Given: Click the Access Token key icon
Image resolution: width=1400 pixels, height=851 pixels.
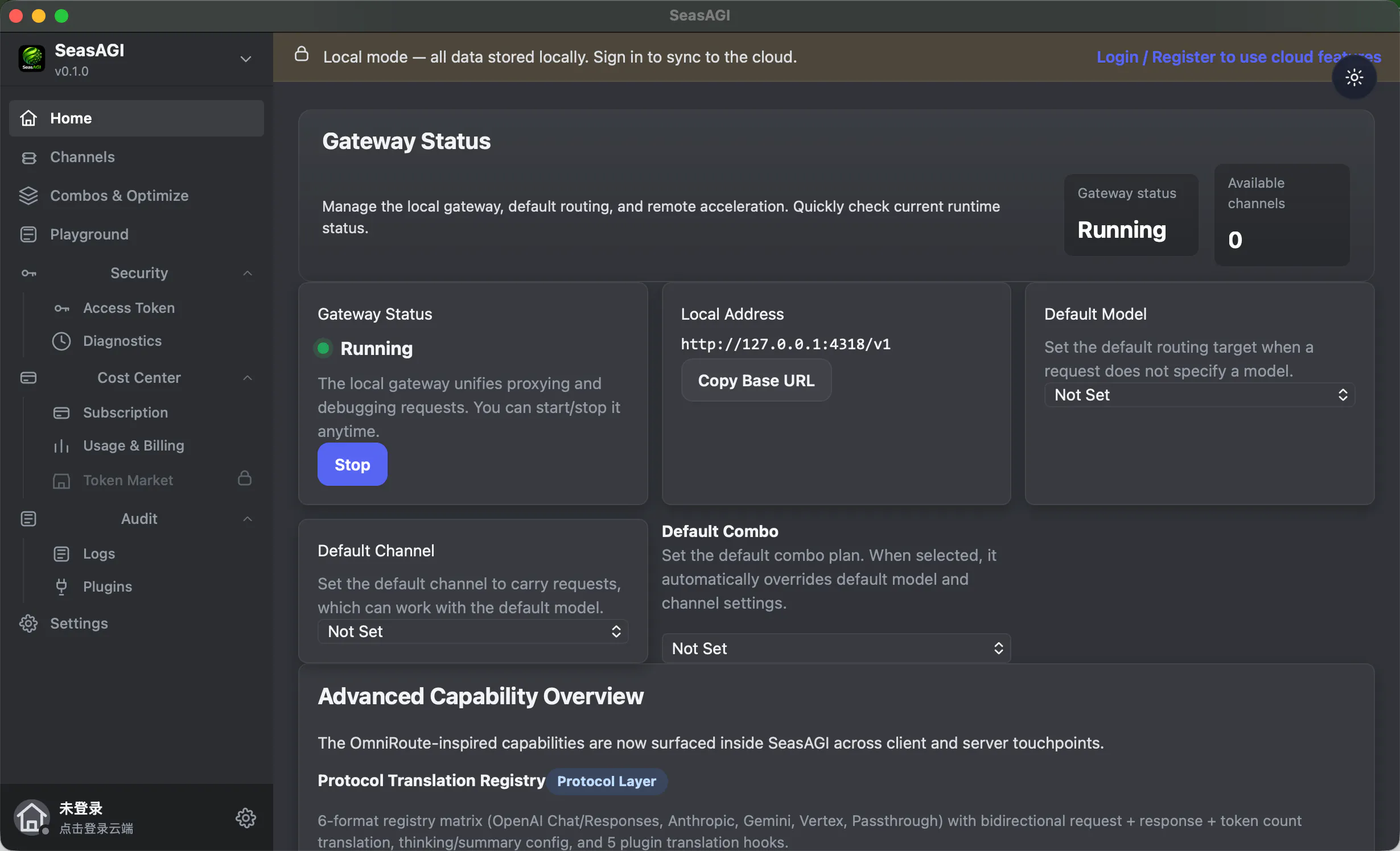Looking at the screenshot, I should tap(61, 308).
